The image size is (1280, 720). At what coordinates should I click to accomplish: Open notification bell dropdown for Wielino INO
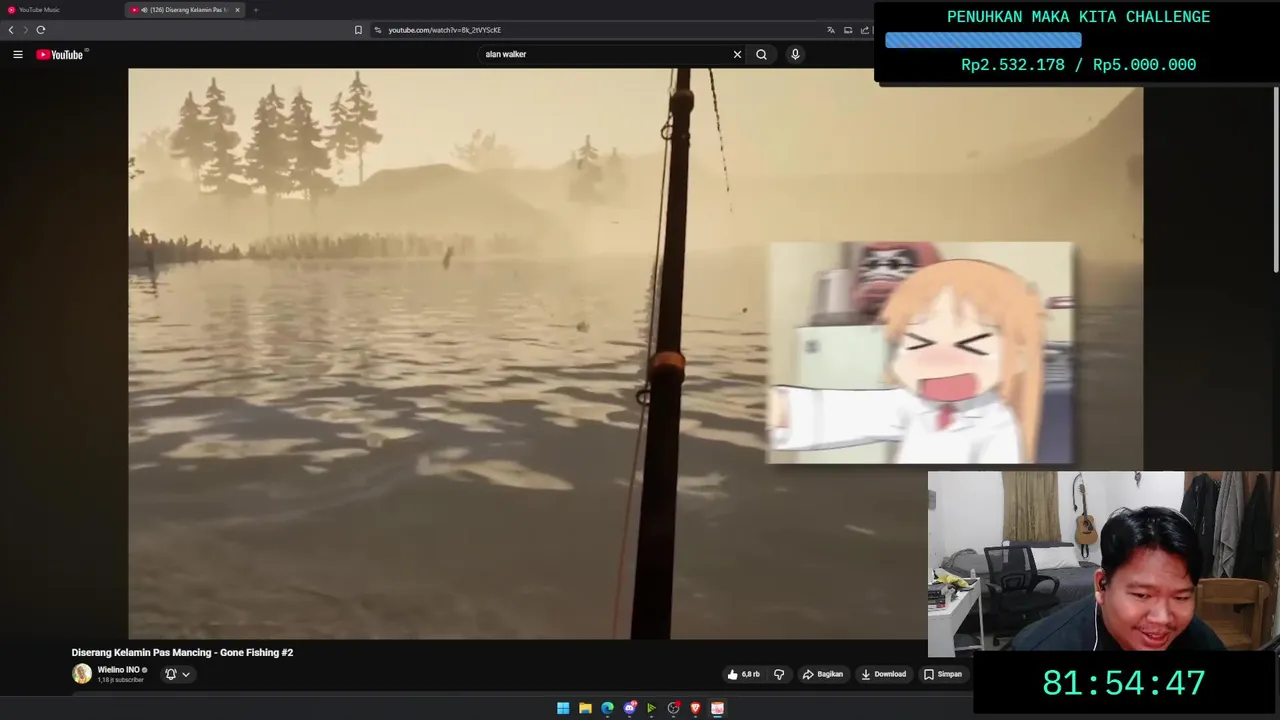[177, 674]
